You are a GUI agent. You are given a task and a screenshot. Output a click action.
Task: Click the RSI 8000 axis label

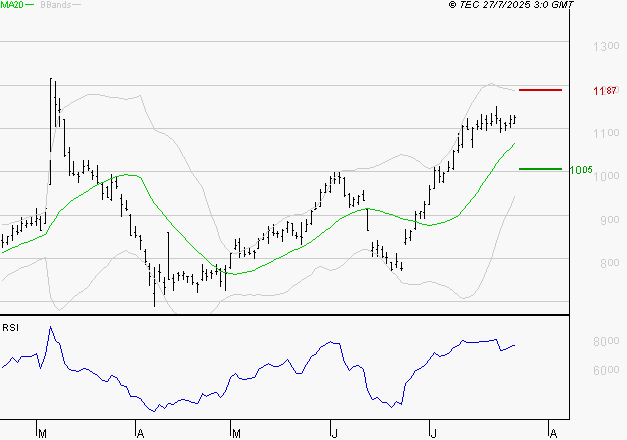pos(606,341)
